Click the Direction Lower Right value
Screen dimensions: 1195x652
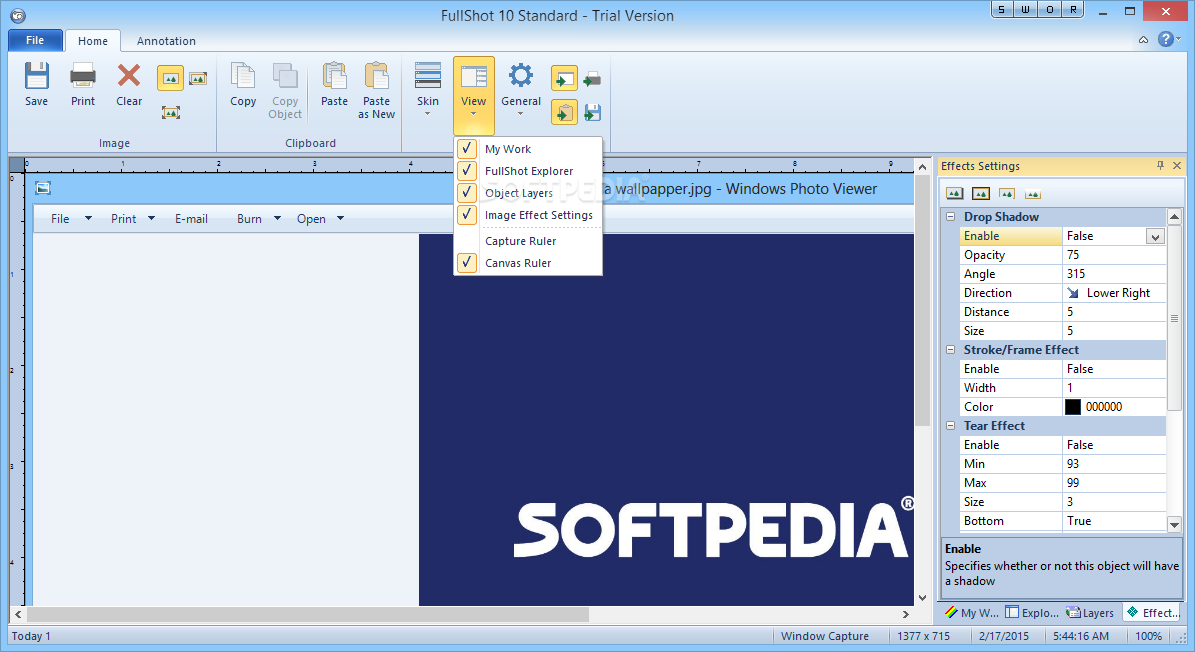1114,293
